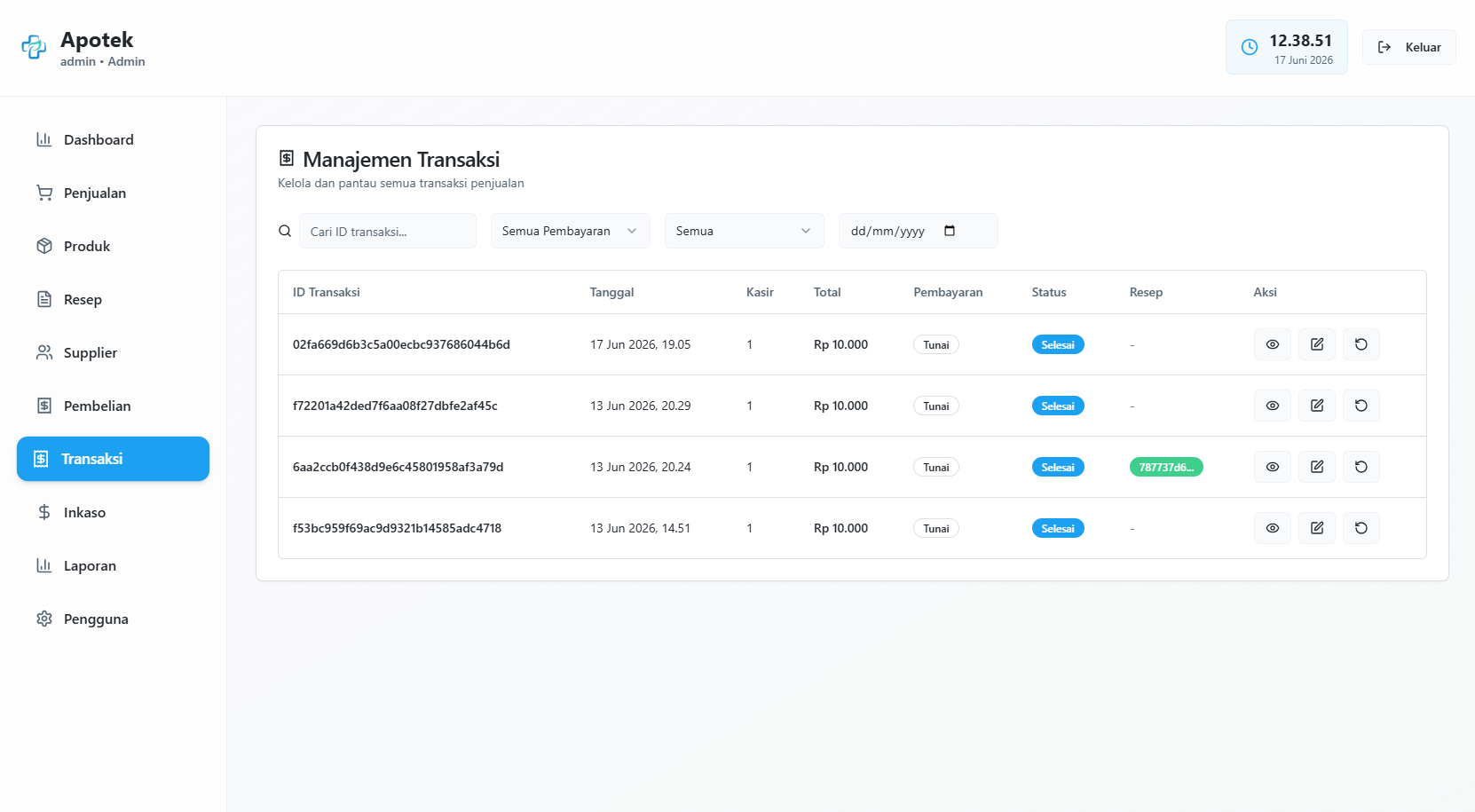Click Tunai badge on 17 Jun row

tap(936, 344)
